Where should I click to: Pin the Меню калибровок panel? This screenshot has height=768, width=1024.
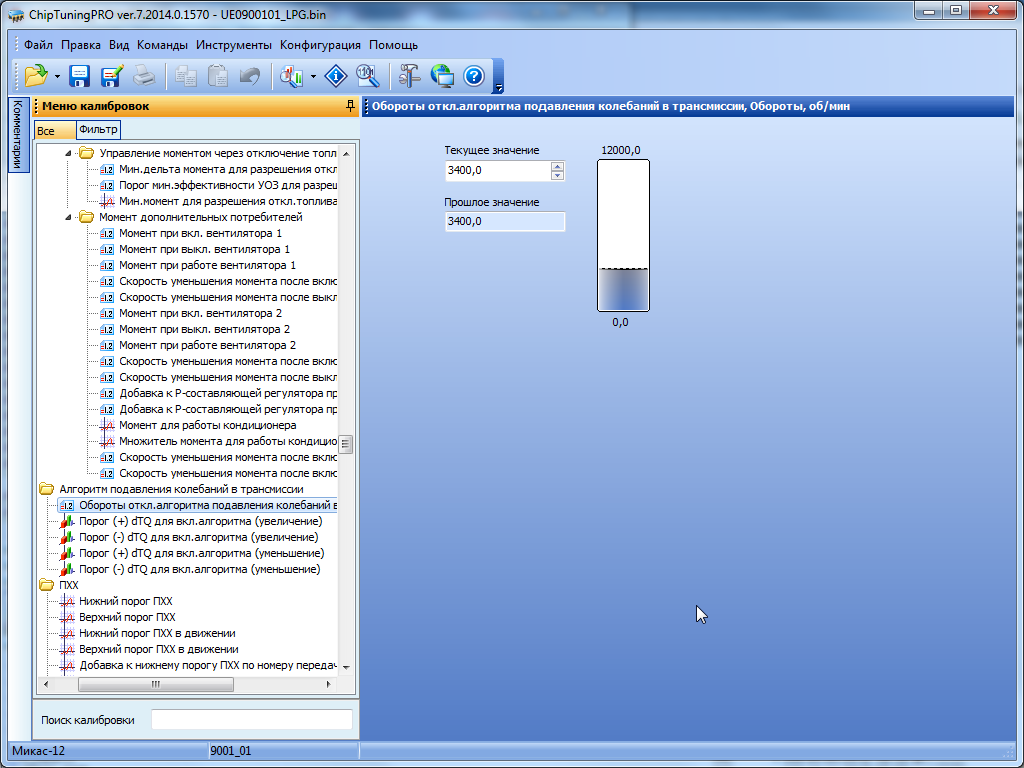click(x=349, y=106)
